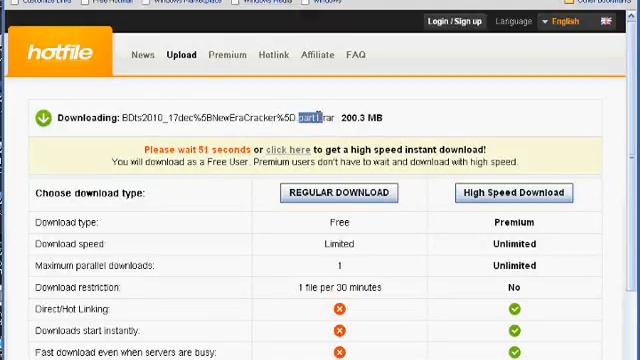Click the vertical scrollbar thumb
This screenshot has height=360, width=640.
point(632,157)
